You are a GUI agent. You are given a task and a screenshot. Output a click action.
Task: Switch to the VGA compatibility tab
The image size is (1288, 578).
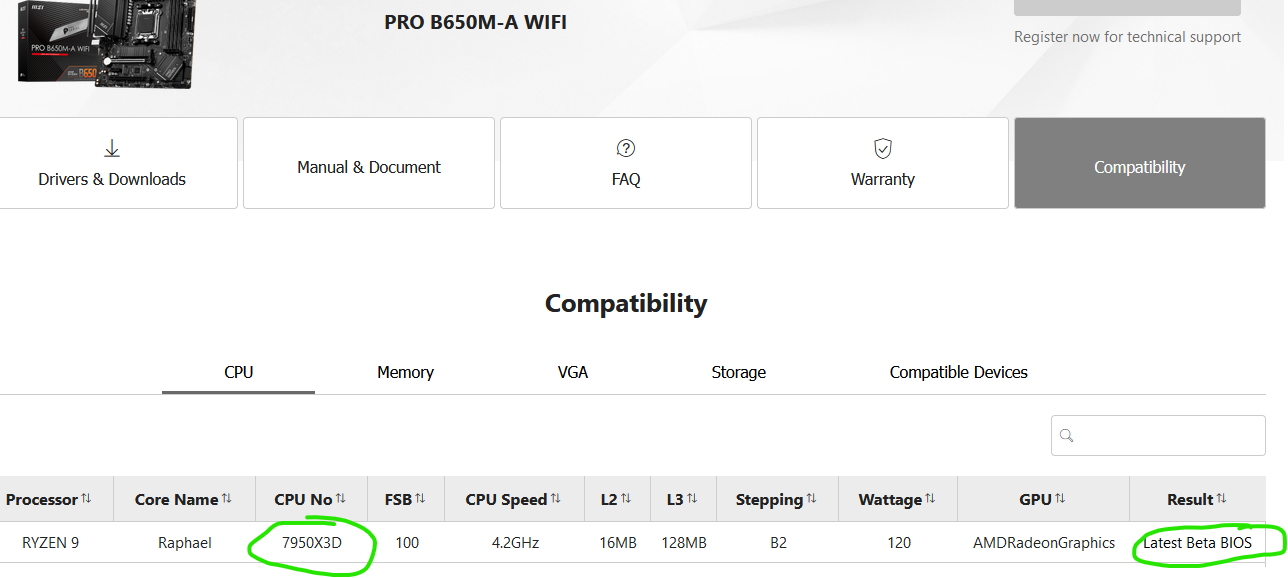tap(573, 372)
